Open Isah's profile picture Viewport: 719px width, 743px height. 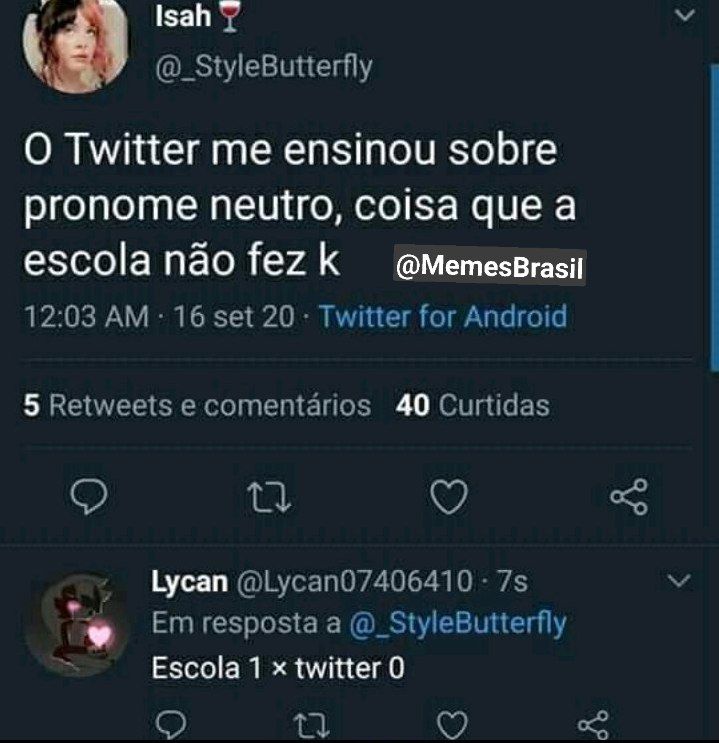point(75,44)
